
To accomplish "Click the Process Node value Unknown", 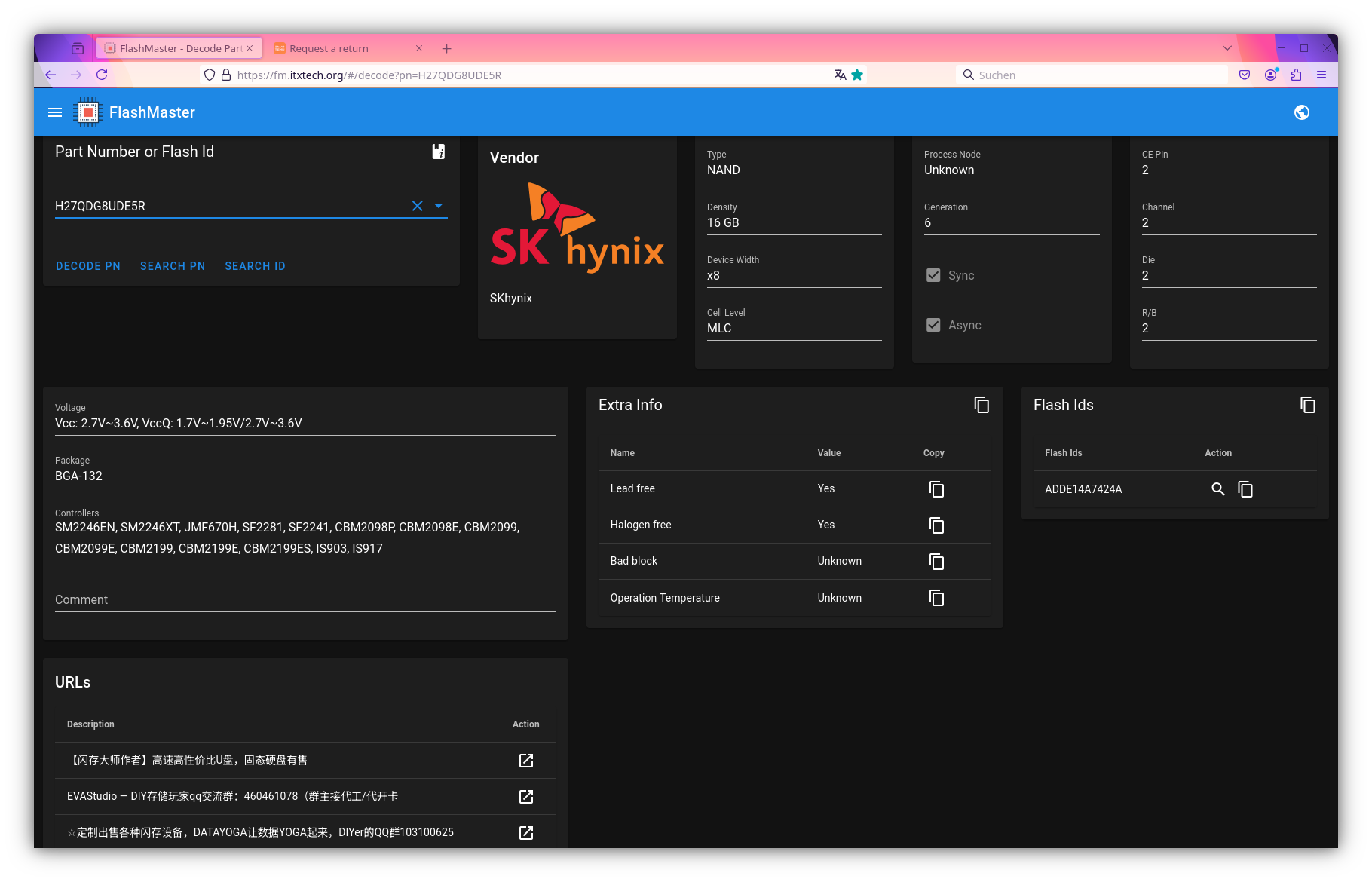I will 949,170.
